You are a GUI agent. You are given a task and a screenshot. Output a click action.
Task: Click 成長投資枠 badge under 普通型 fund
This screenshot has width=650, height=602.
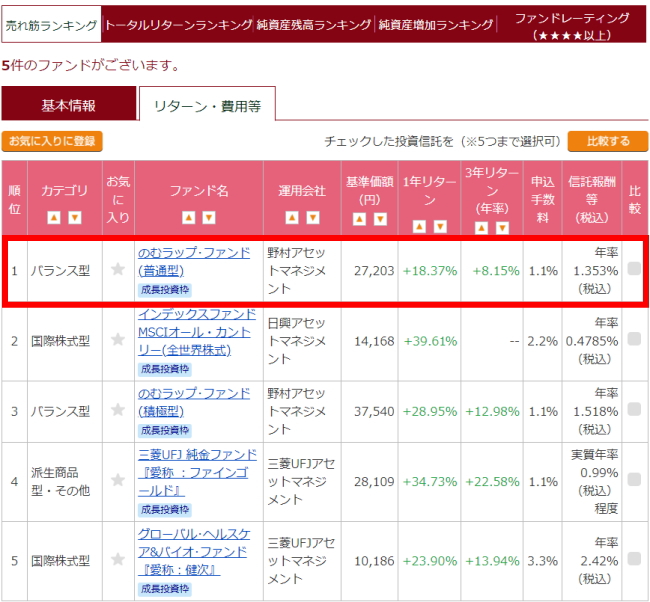coord(165,290)
